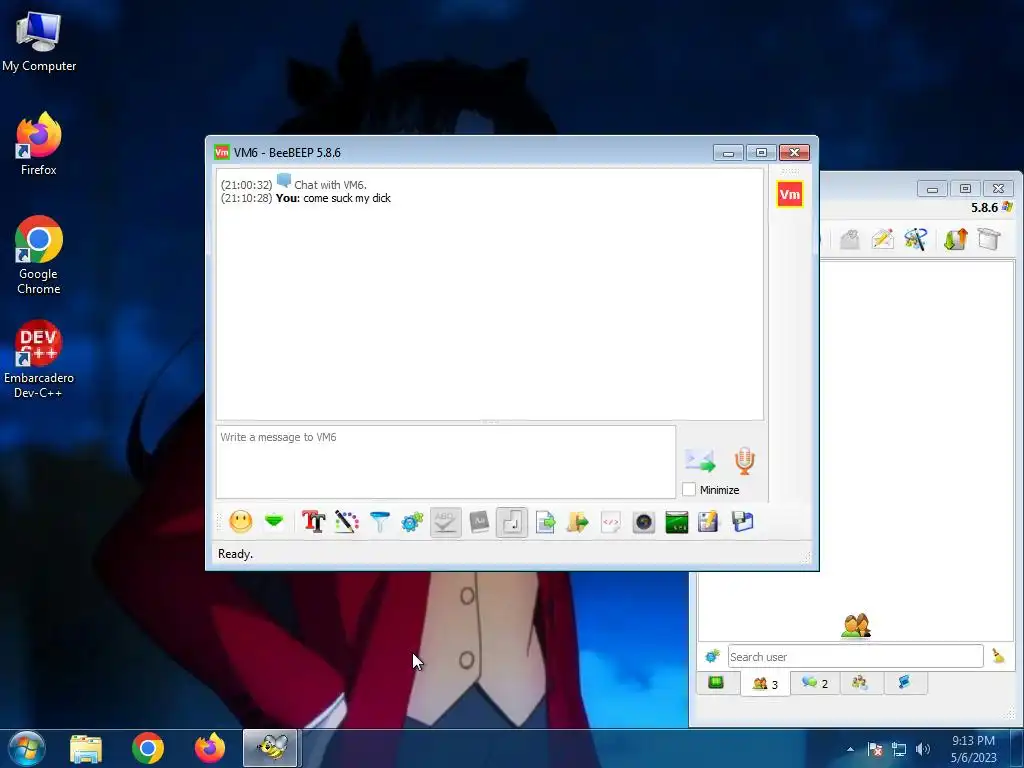Click the code snippet page icon
Screen dimensions: 1024x768
[611, 522]
